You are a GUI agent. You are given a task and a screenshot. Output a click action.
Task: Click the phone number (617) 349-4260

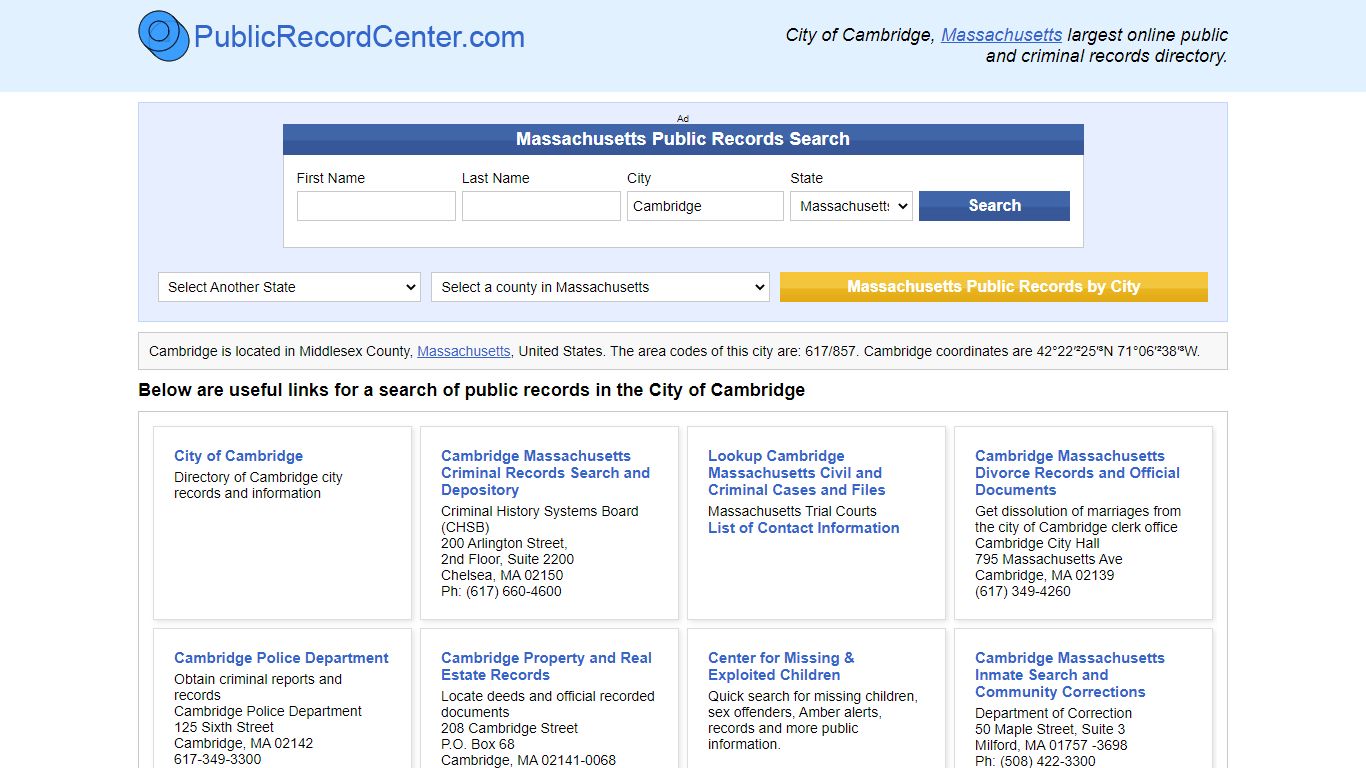click(x=1023, y=591)
